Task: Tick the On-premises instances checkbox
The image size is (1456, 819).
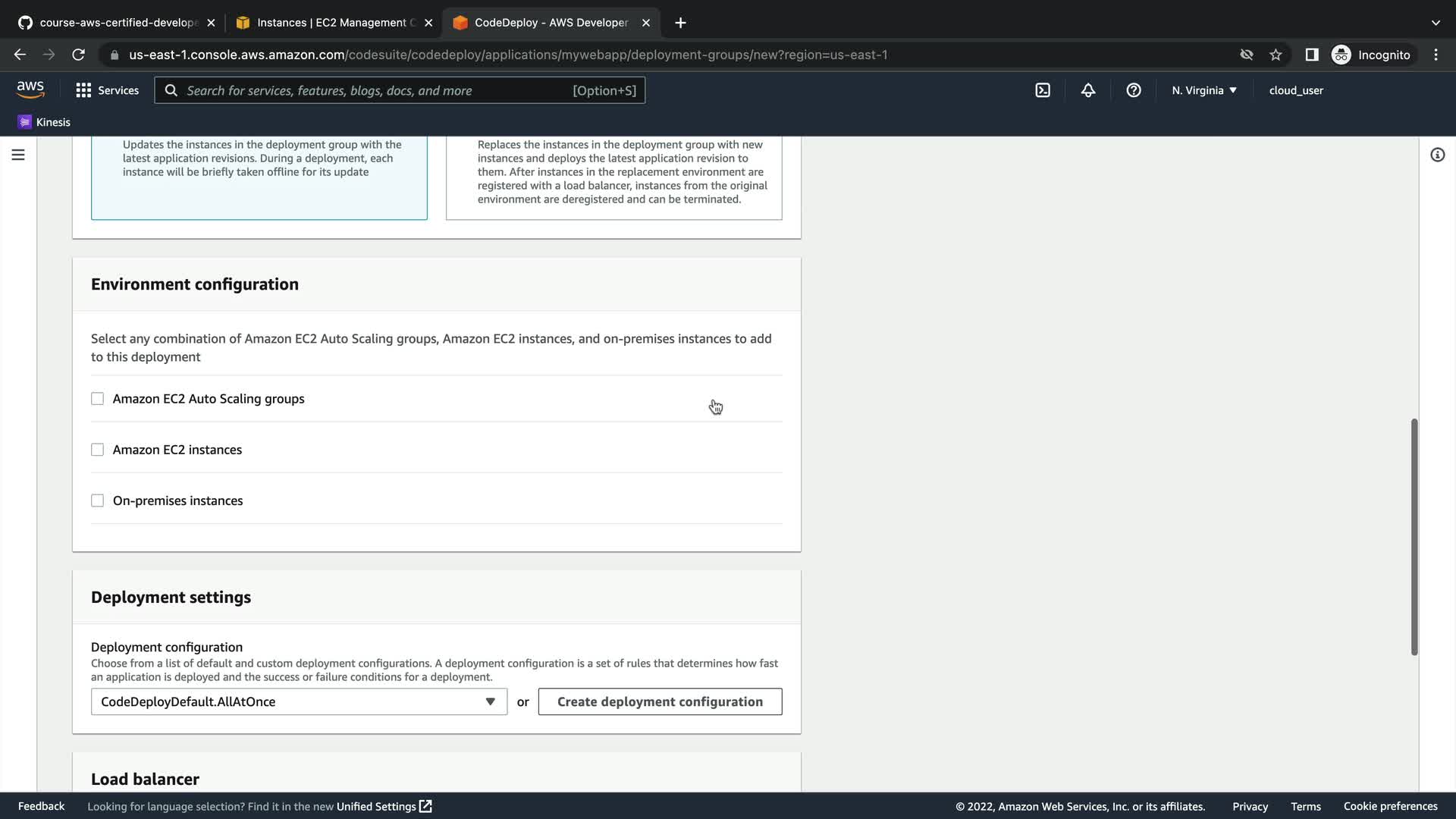Action: 97,500
